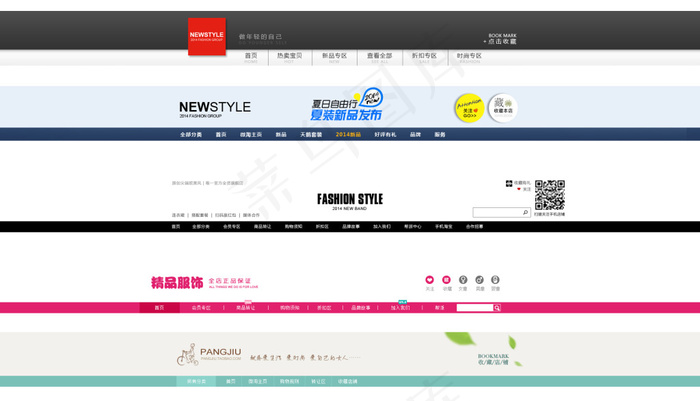Click the second pink round collect icon
Screen dimensions: 700x401
click(447, 280)
